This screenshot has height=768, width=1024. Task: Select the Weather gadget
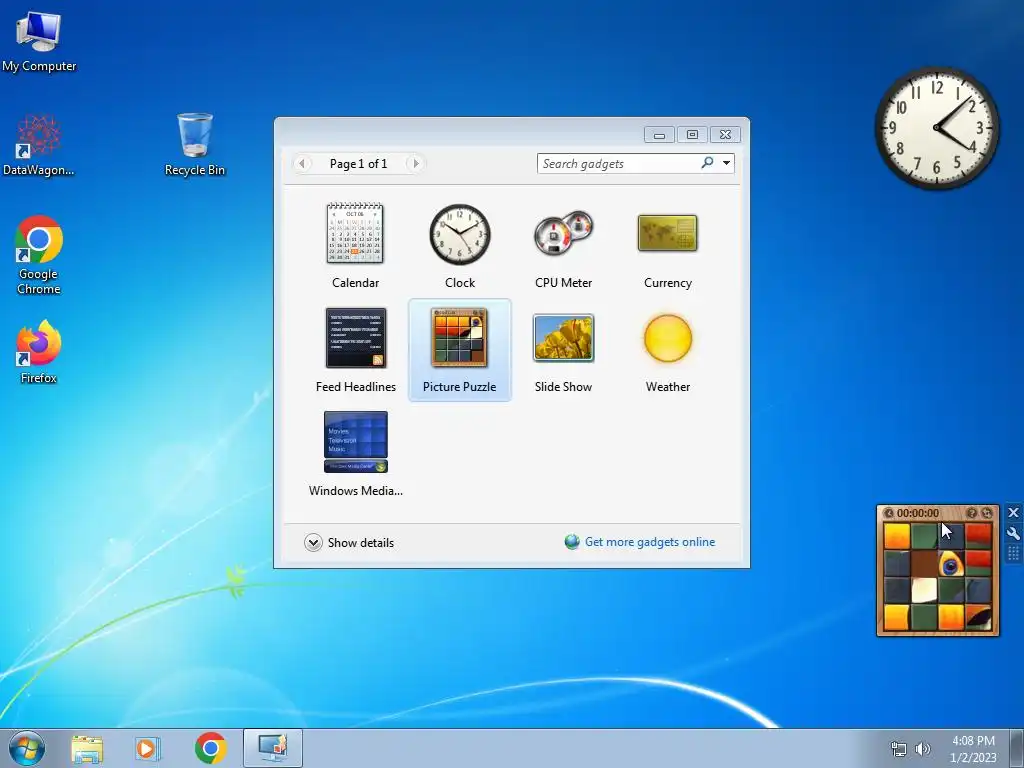pyautogui.click(x=667, y=350)
